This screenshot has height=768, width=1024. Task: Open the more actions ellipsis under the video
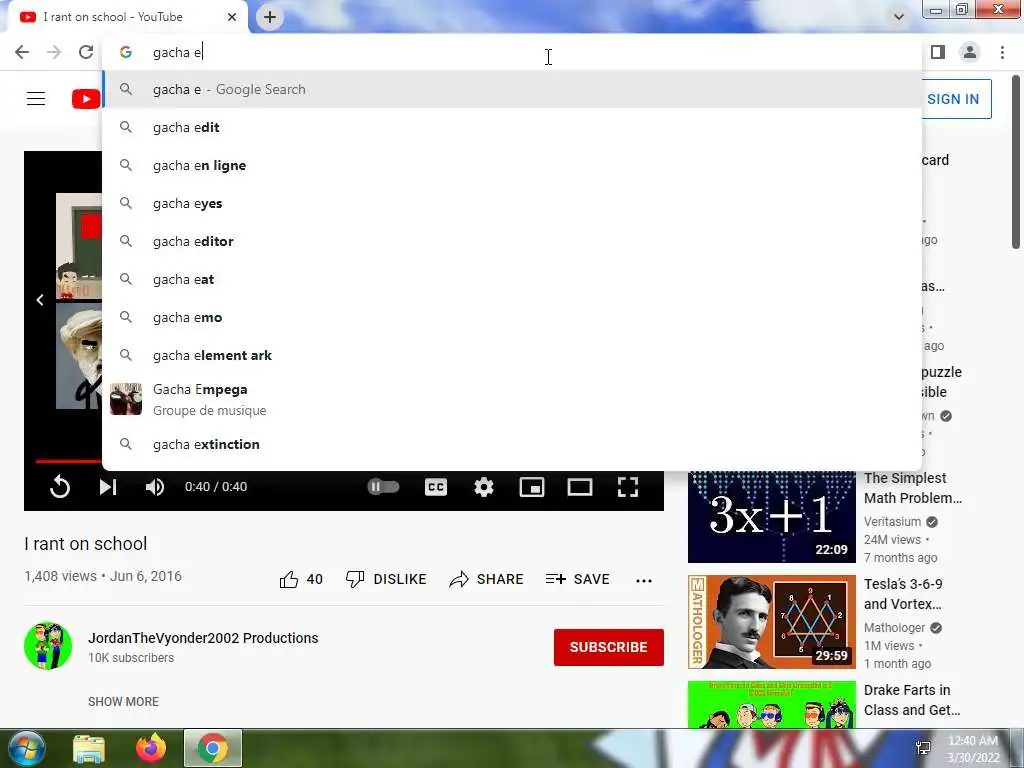pos(644,581)
